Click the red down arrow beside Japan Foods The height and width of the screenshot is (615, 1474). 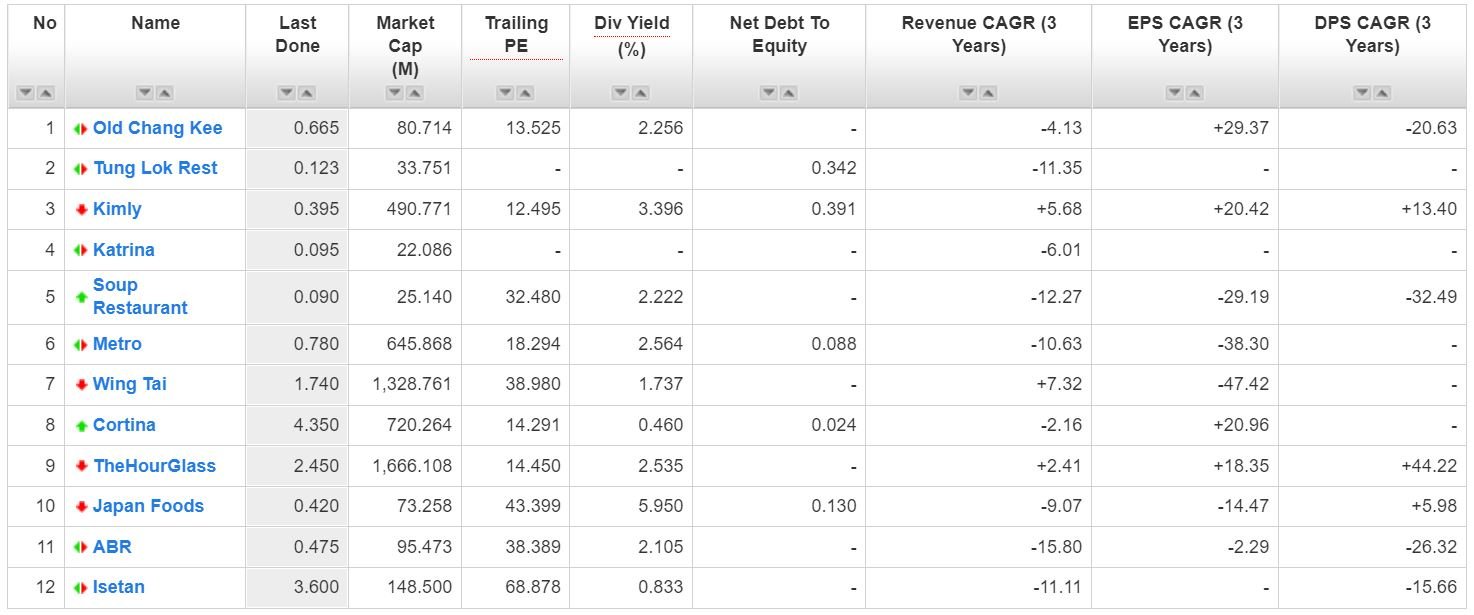click(x=81, y=507)
